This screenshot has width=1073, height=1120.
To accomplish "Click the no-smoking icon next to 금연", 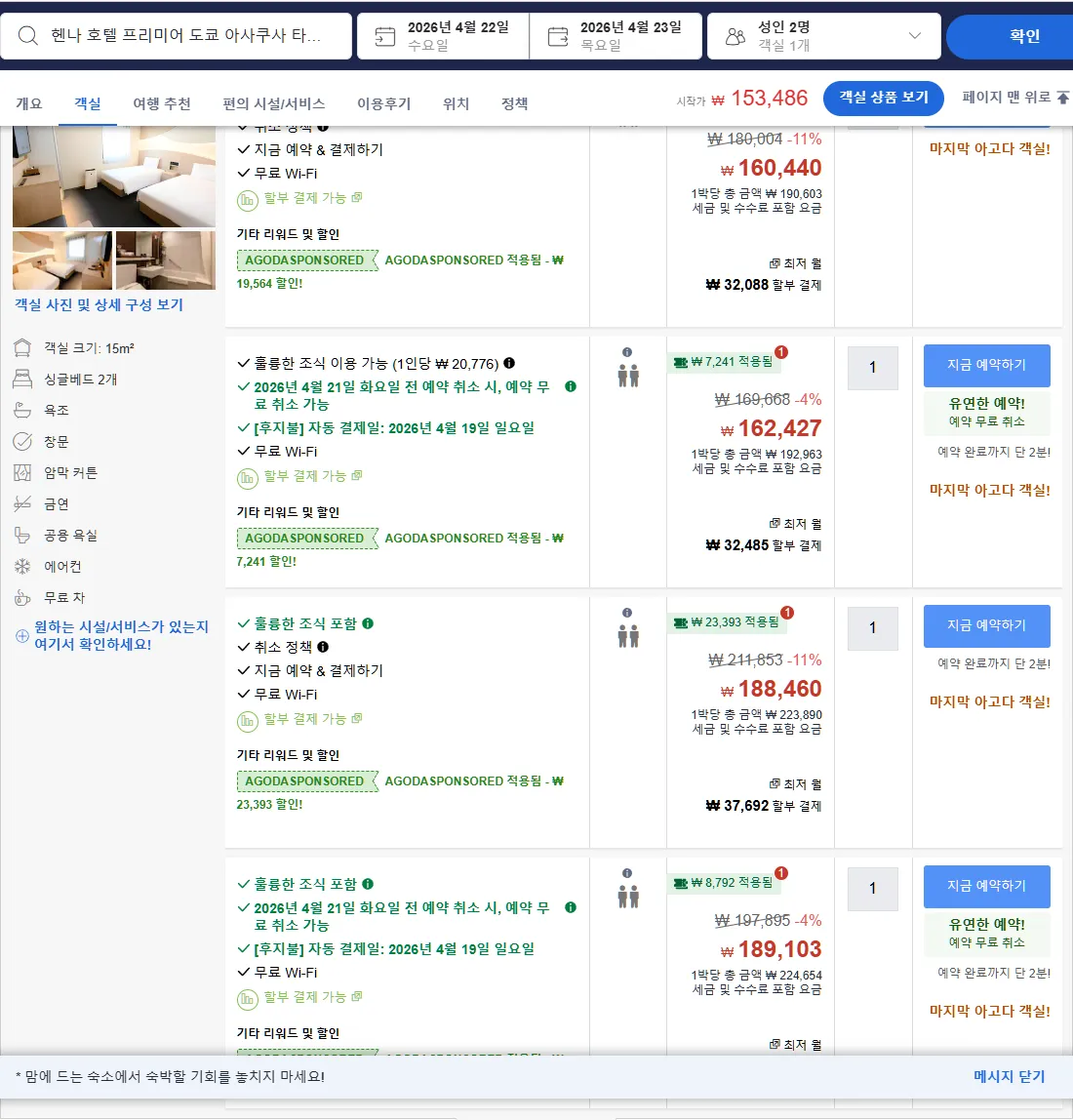I will click(x=22, y=503).
